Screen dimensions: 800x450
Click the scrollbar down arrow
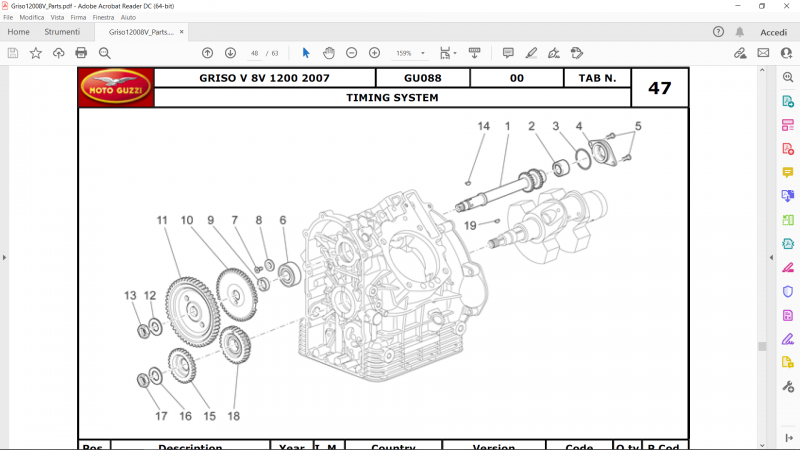[x=762, y=445]
